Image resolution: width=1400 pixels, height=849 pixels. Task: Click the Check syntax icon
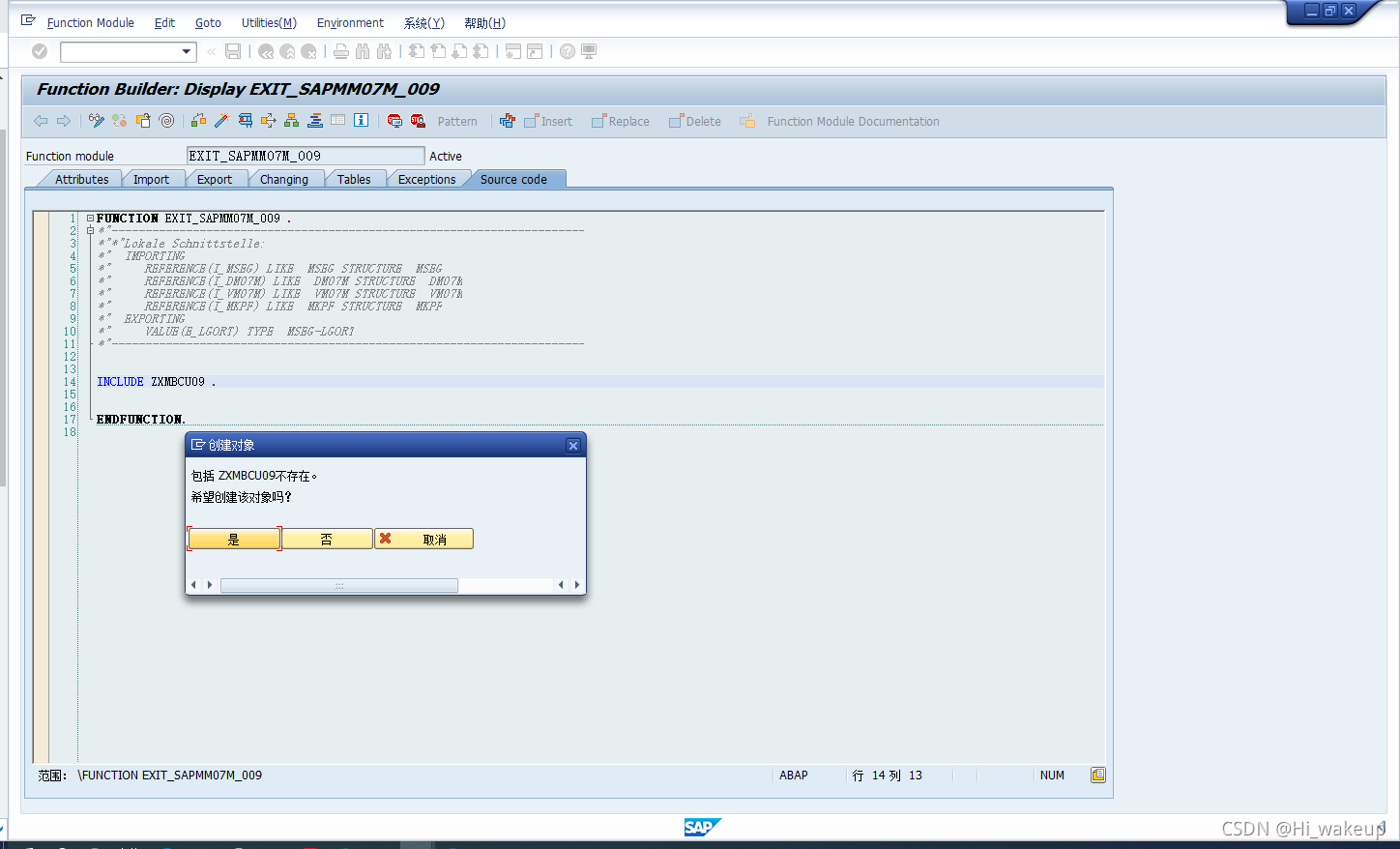coord(198,121)
